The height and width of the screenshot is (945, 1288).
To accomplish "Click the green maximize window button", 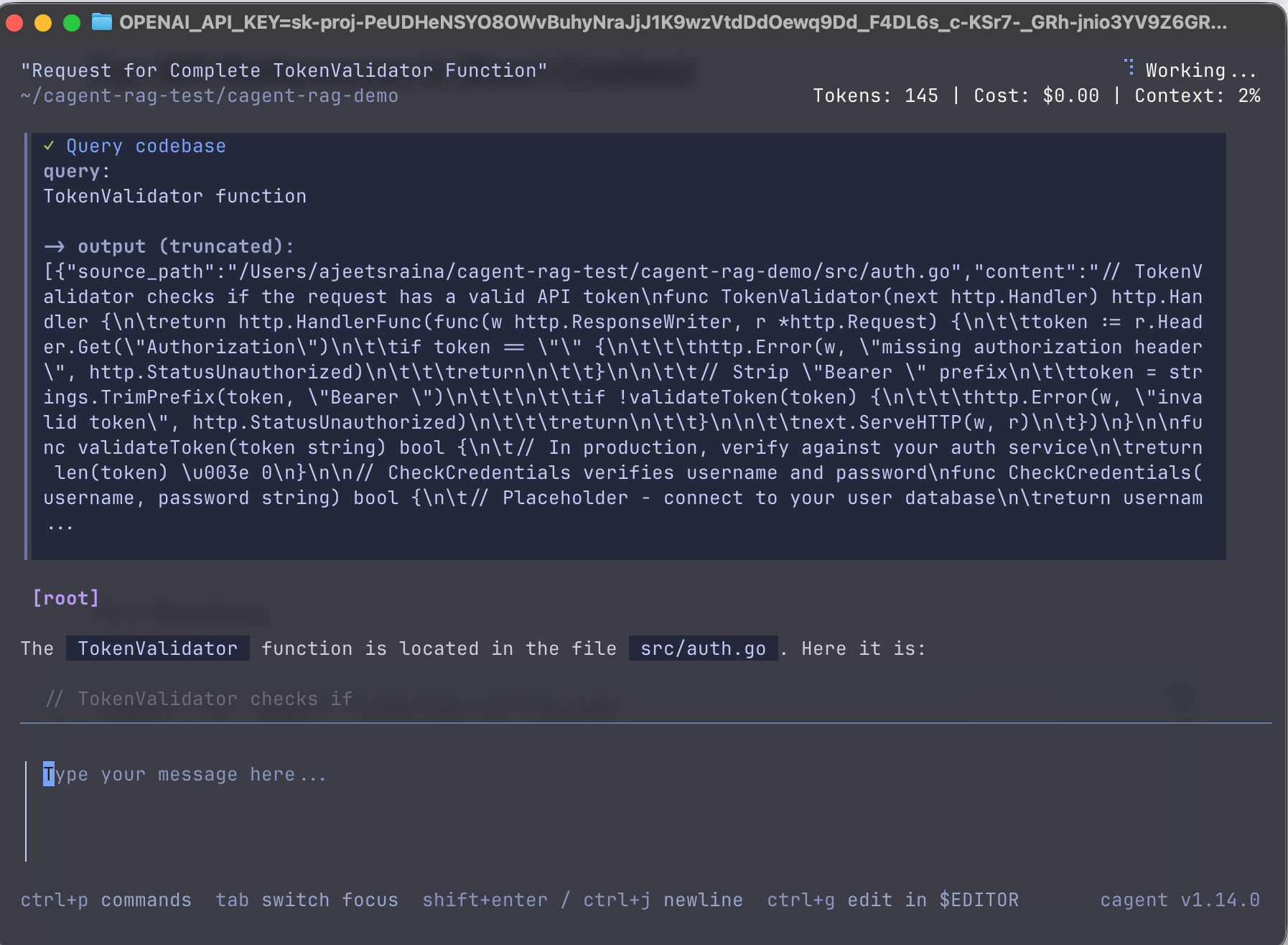I will coord(72,23).
